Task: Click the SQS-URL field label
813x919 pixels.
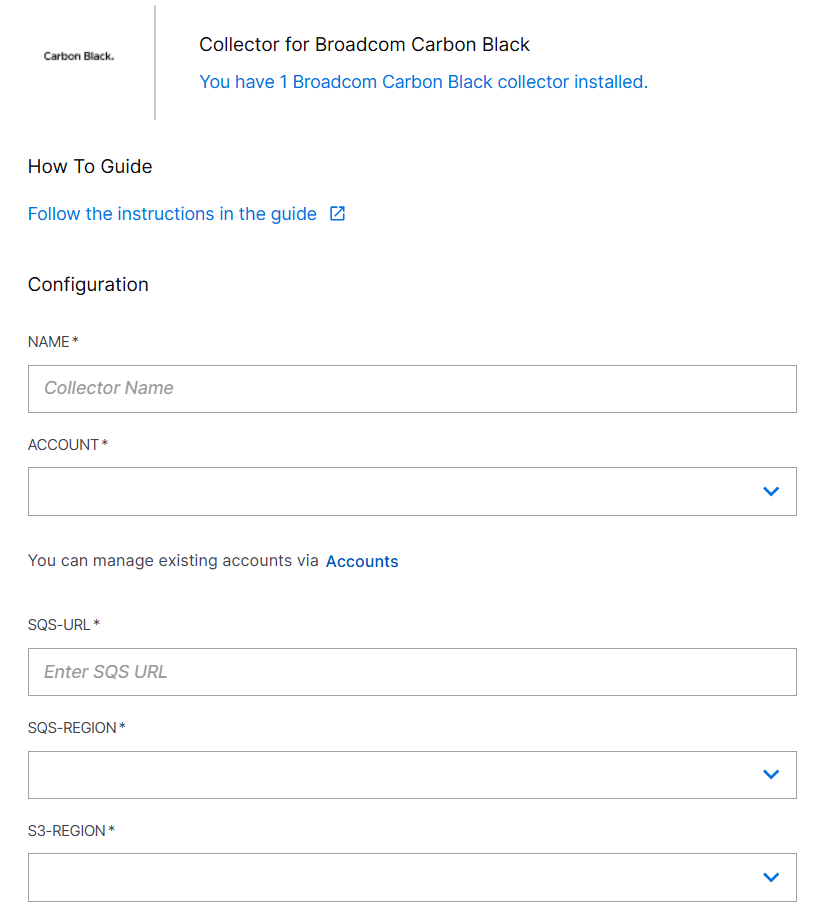Action: (x=60, y=625)
